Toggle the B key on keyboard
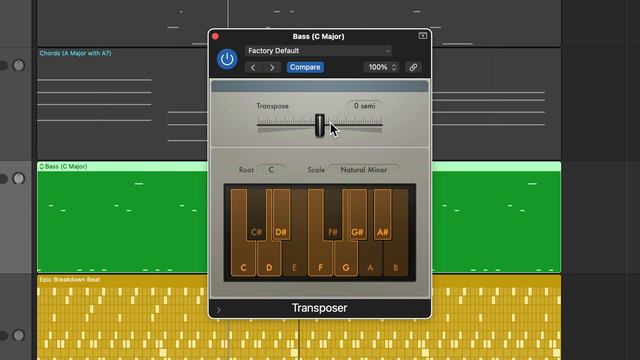This screenshot has width=640, height=360. tap(396, 260)
